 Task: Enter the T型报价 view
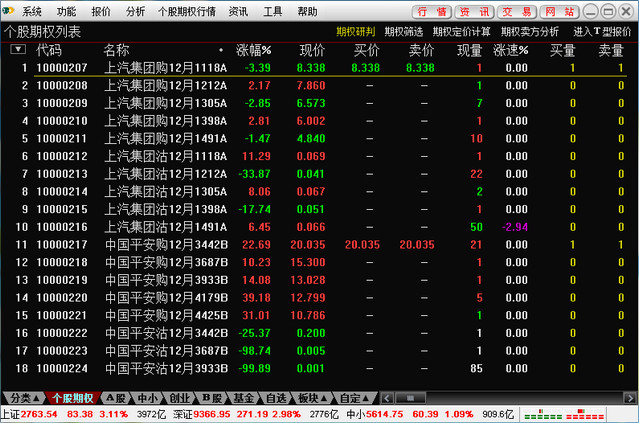click(x=601, y=31)
